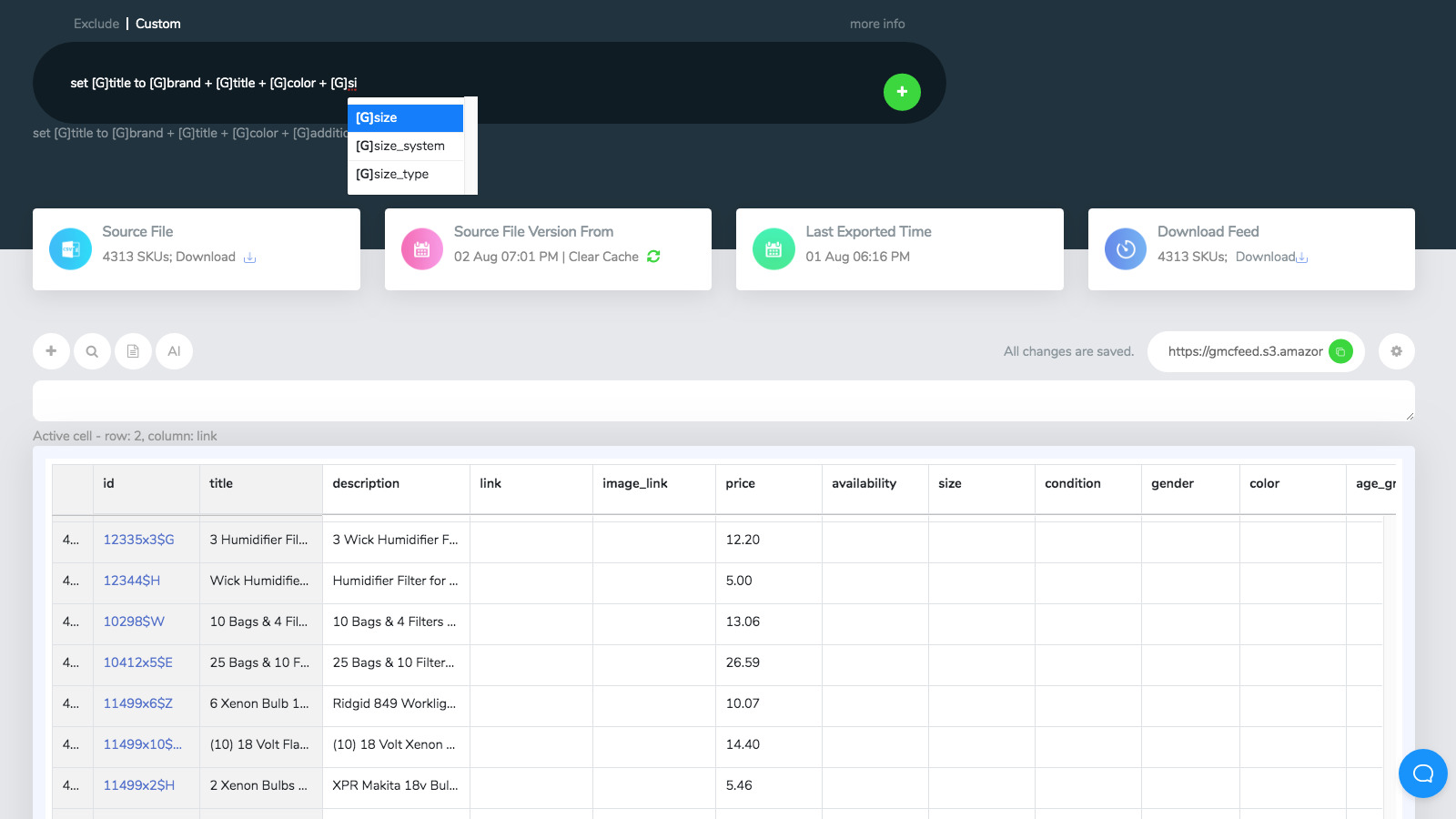Click the description column header
Image resolution: width=1456 pixels, height=819 pixels.
coord(396,490)
